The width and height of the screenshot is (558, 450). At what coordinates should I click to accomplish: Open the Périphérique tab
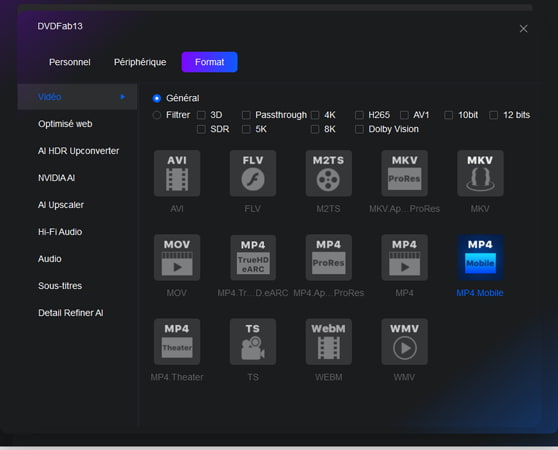point(140,62)
